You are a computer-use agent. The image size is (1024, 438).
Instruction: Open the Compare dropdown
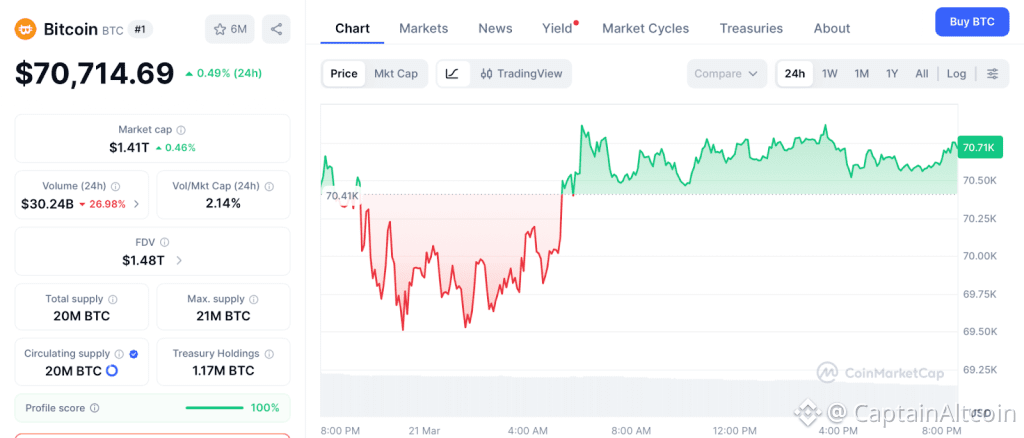click(x=726, y=74)
